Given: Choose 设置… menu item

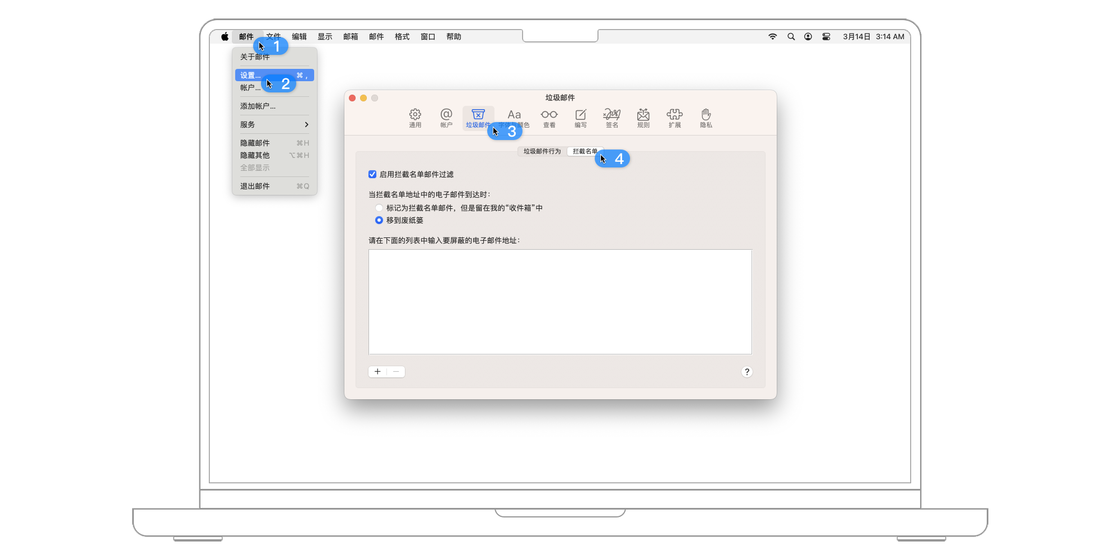Looking at the screenshot, I should tap(274, 75).
